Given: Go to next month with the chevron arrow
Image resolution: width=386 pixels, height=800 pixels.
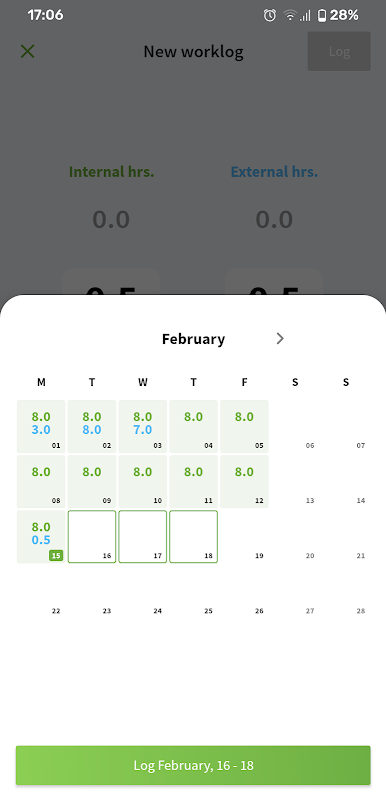Looking at the screenshot, I should click(x=280, y=338).
